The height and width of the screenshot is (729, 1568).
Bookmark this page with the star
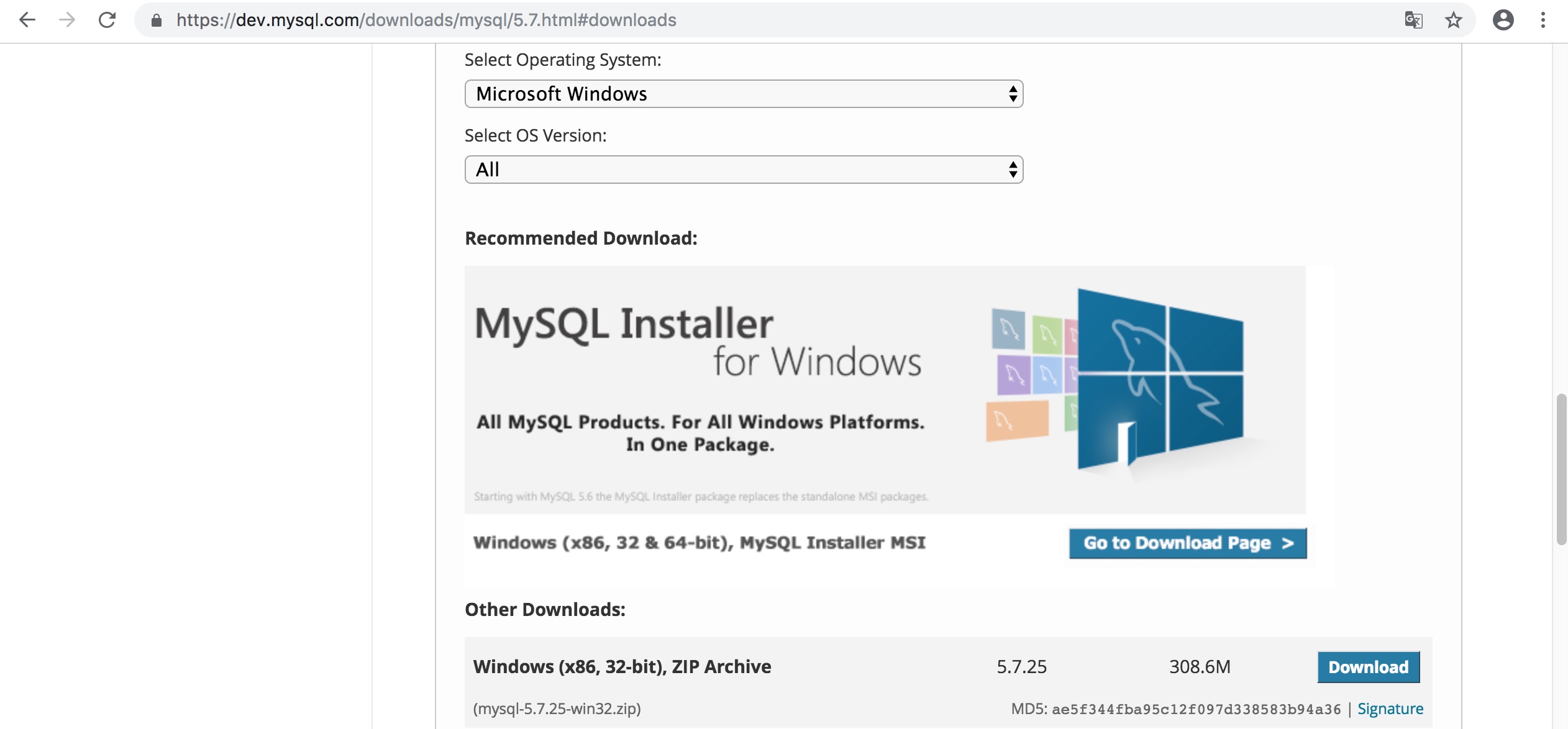click(1453, 20)
